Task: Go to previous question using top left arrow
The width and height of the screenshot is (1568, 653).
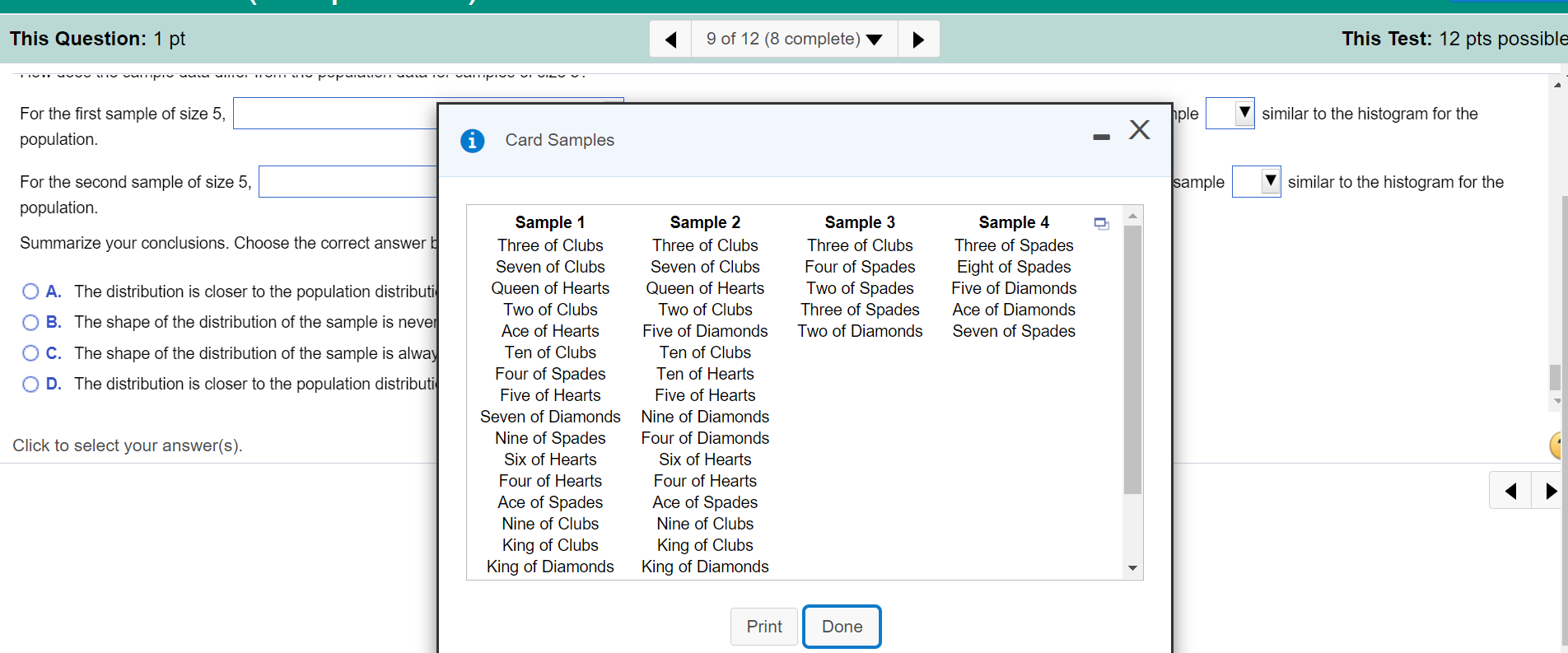Action: pyautogui.click(x=670, y=40)
